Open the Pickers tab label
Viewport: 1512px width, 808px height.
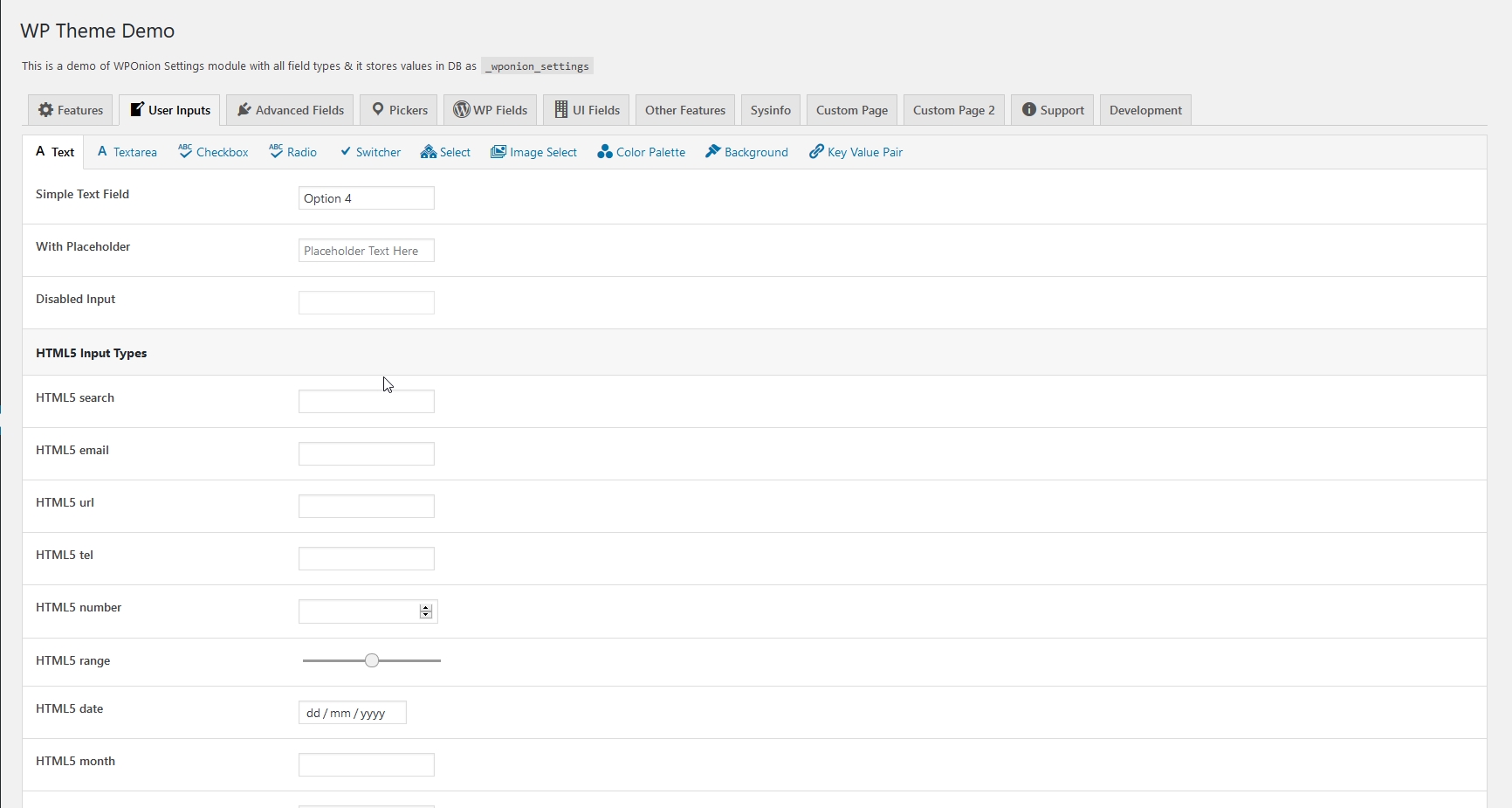point(409,110)
